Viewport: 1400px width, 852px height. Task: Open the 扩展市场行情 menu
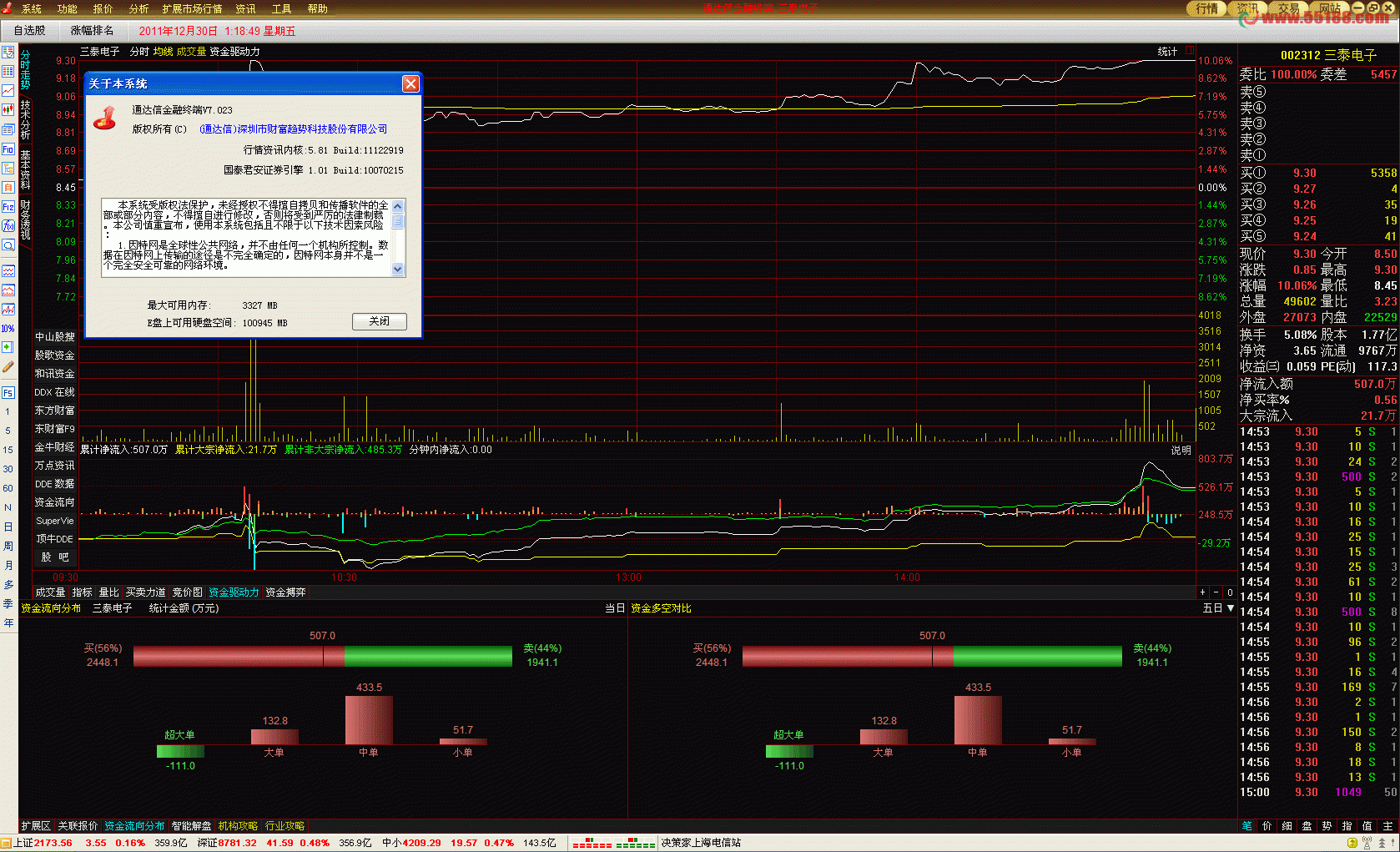click(192, 9)
